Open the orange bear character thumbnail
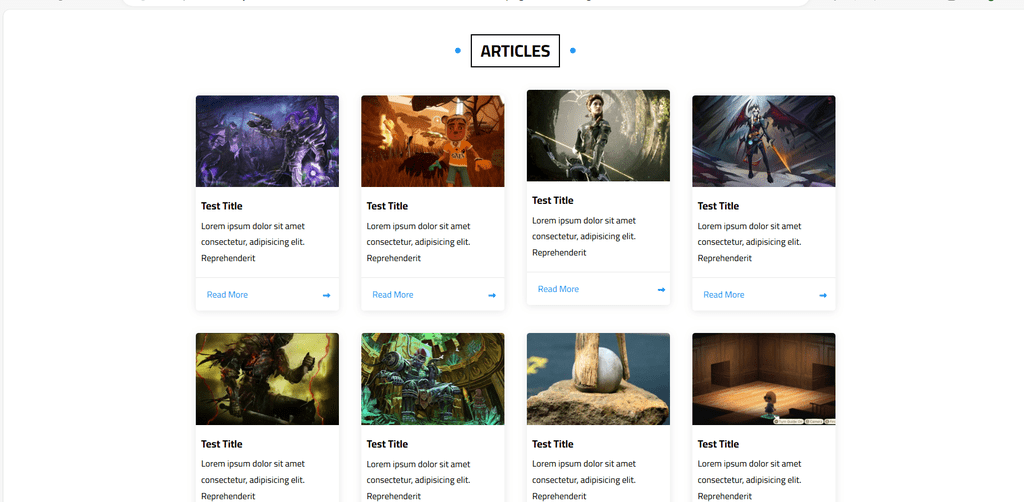This screenshot has height=502, width=1024. click(x=432, y=141)
